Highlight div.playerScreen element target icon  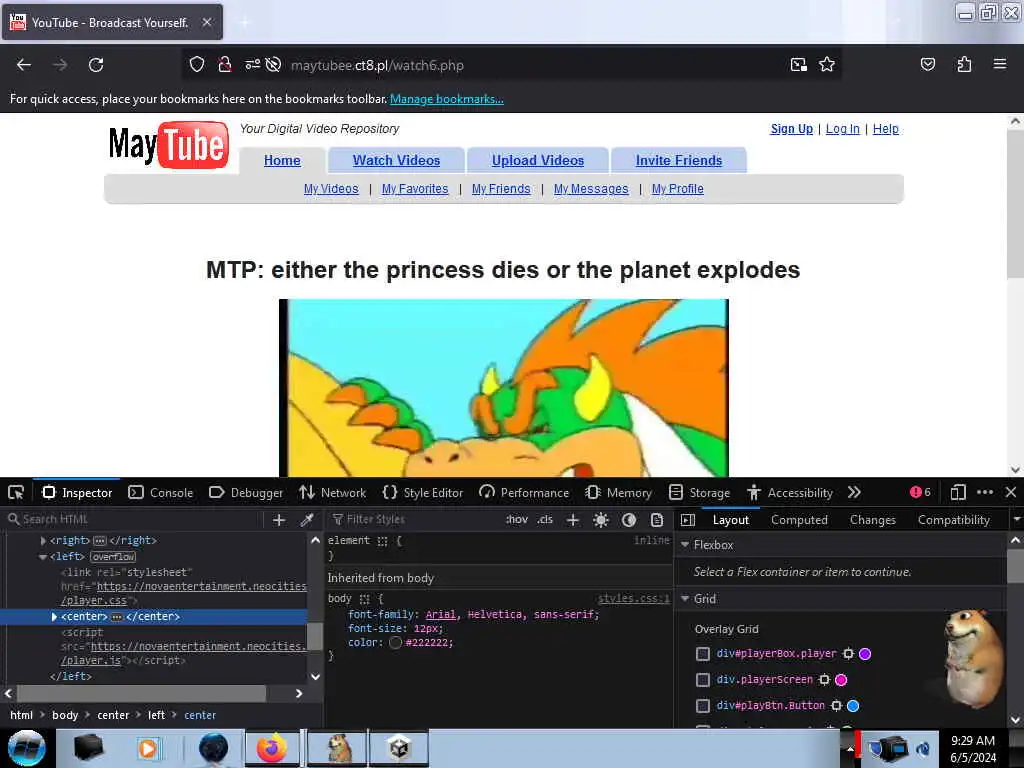click(x=824, y=680)
